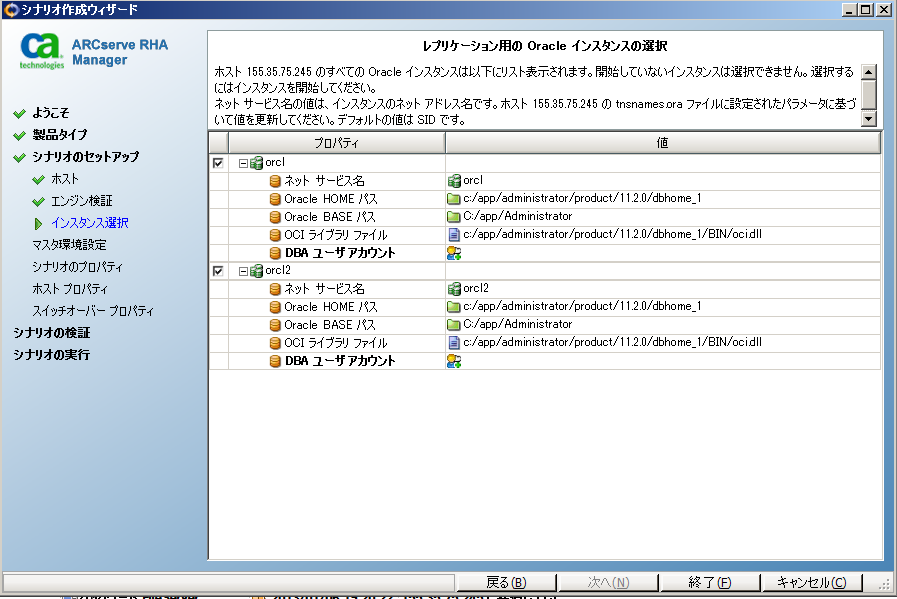Click the orcl2 ネット サービス名 property icon
The height and width of the screenshot is (599, 897).
(x=275, y=289)
